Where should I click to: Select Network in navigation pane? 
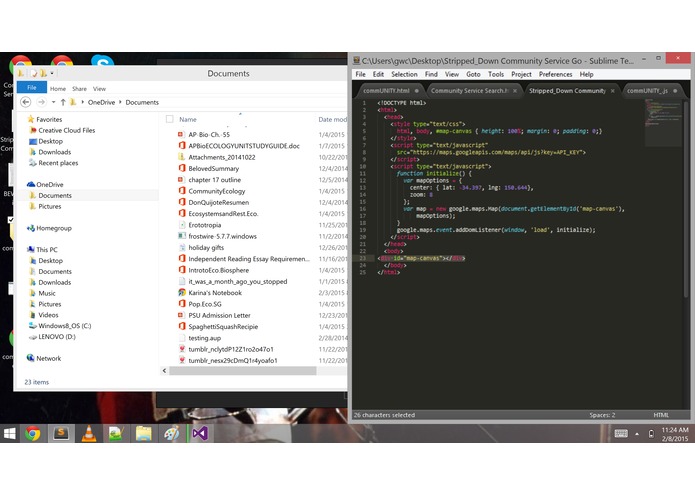click(48, 358)
